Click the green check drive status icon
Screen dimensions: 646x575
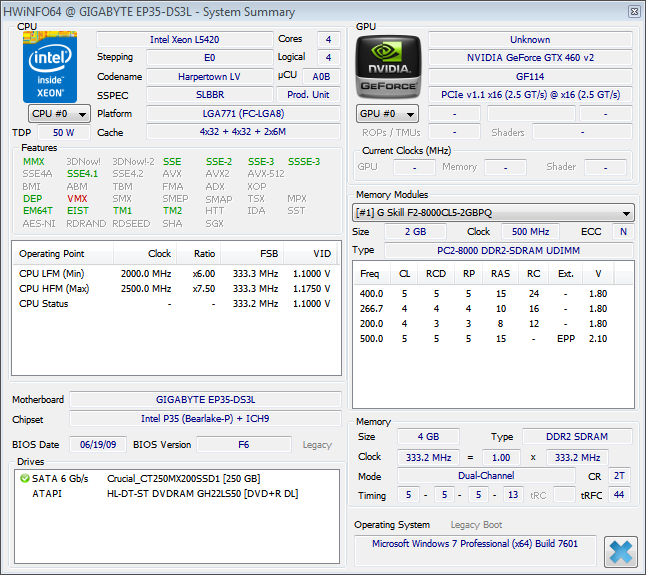25,478
